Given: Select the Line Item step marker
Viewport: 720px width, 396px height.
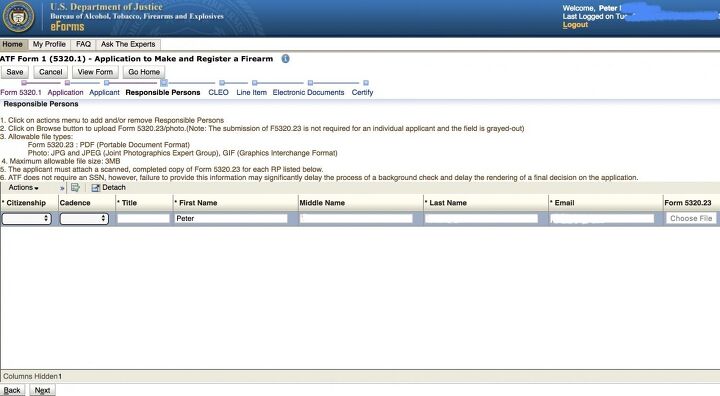Looking at the screenshot, I should point(254,83).
